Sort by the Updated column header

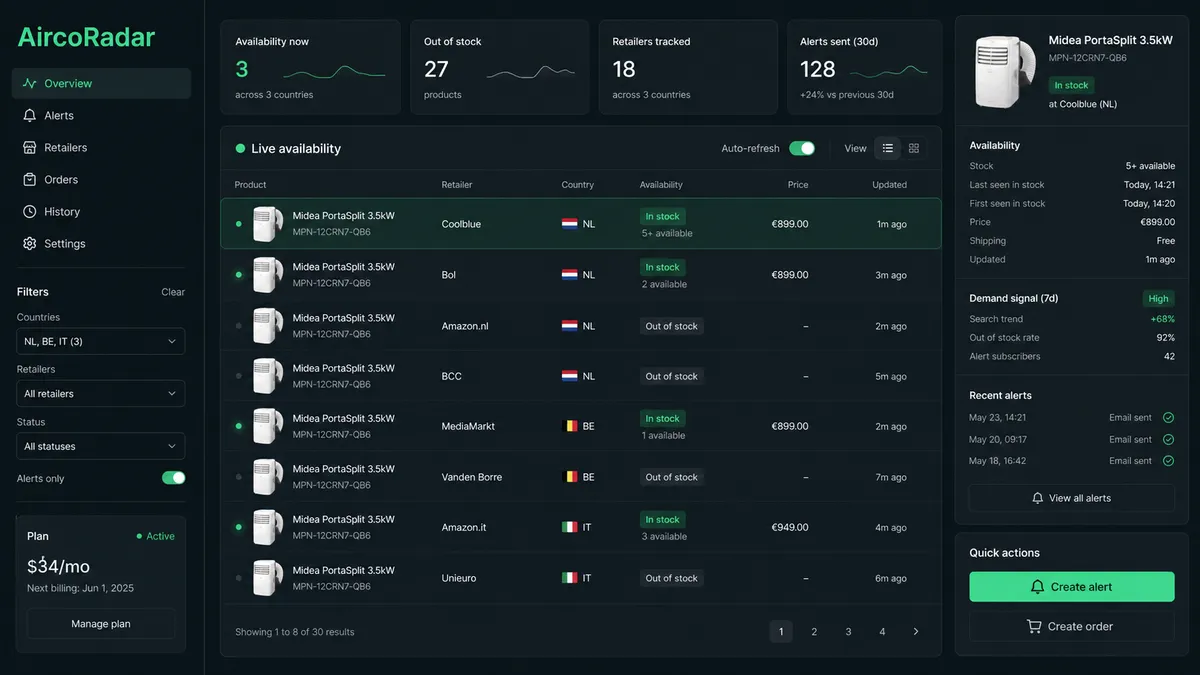point(889,184)
